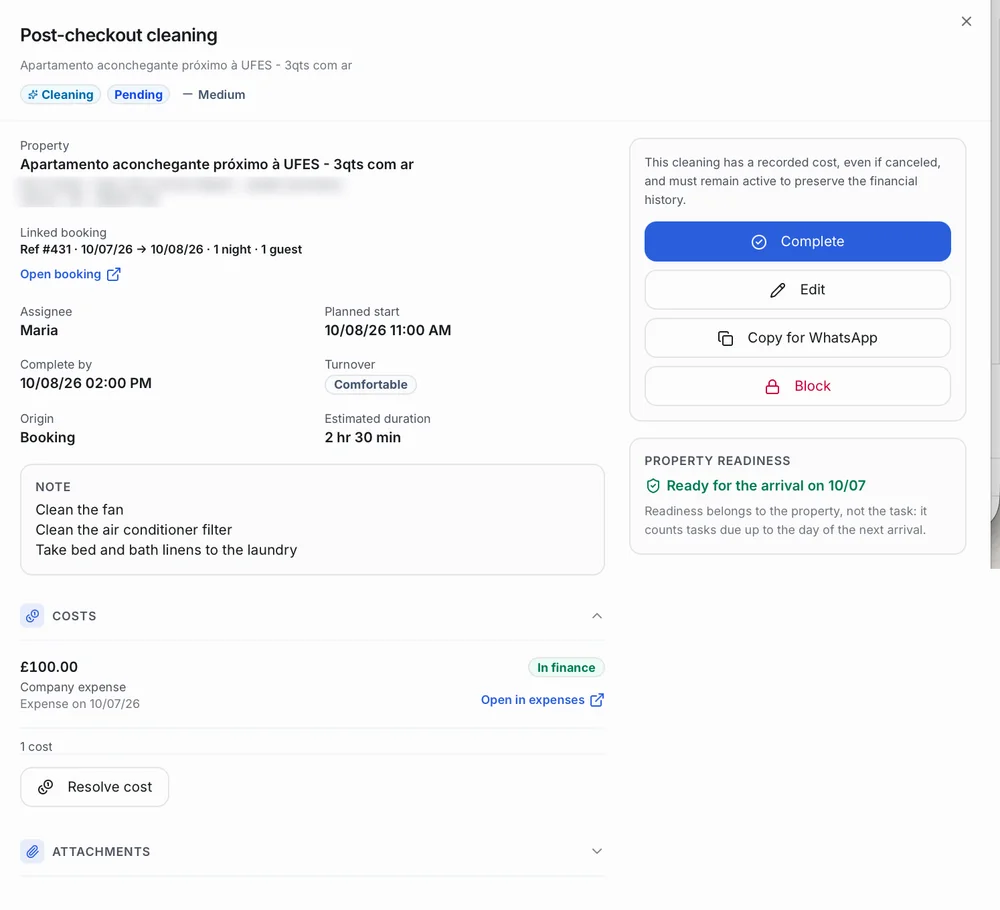Click the PROPERTY READINESS heading
The width and height of the screenshot is (1000, 910).
coord(717,460)
